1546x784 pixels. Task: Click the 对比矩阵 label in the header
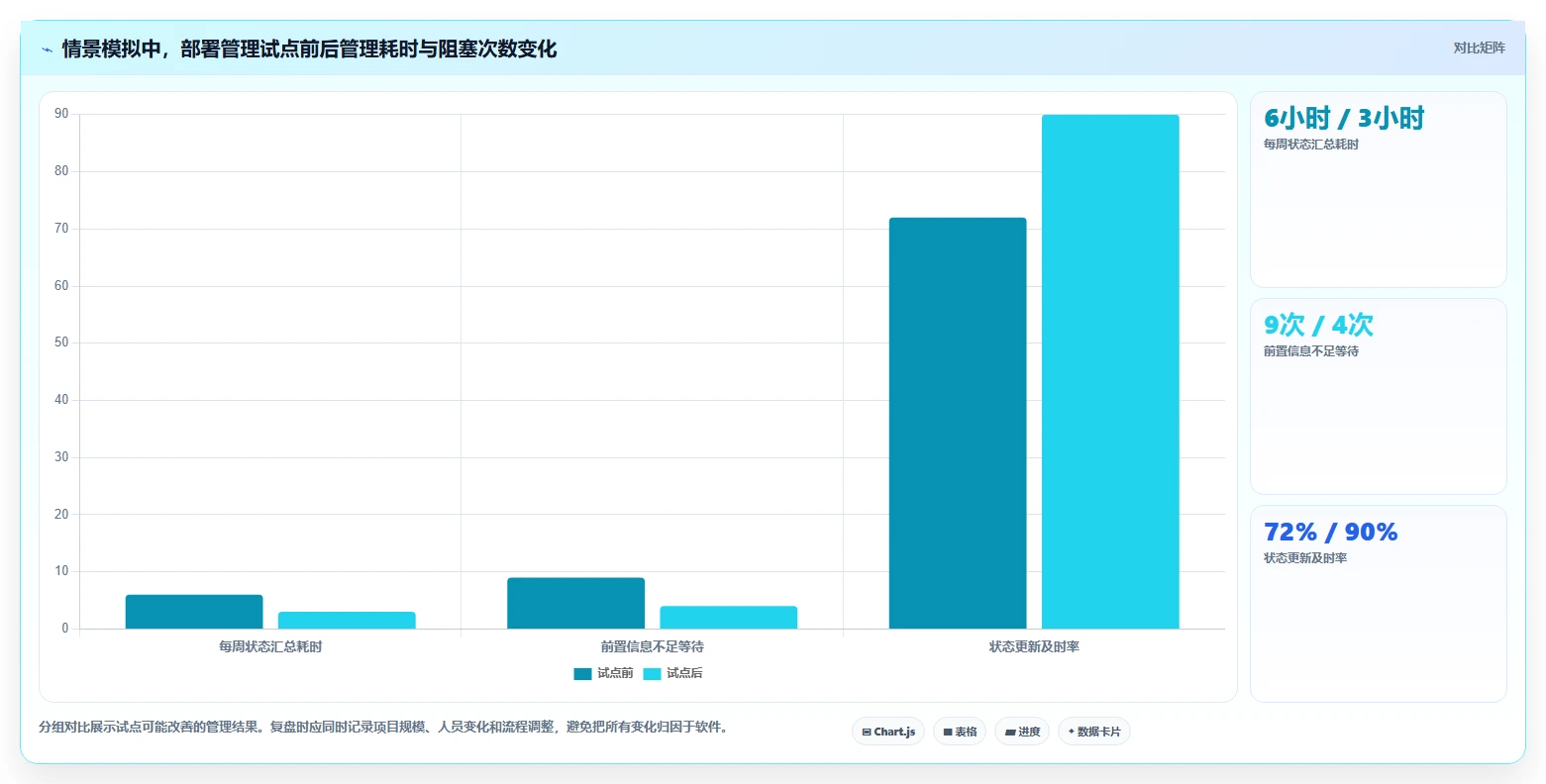click(x=1479, y=48)
